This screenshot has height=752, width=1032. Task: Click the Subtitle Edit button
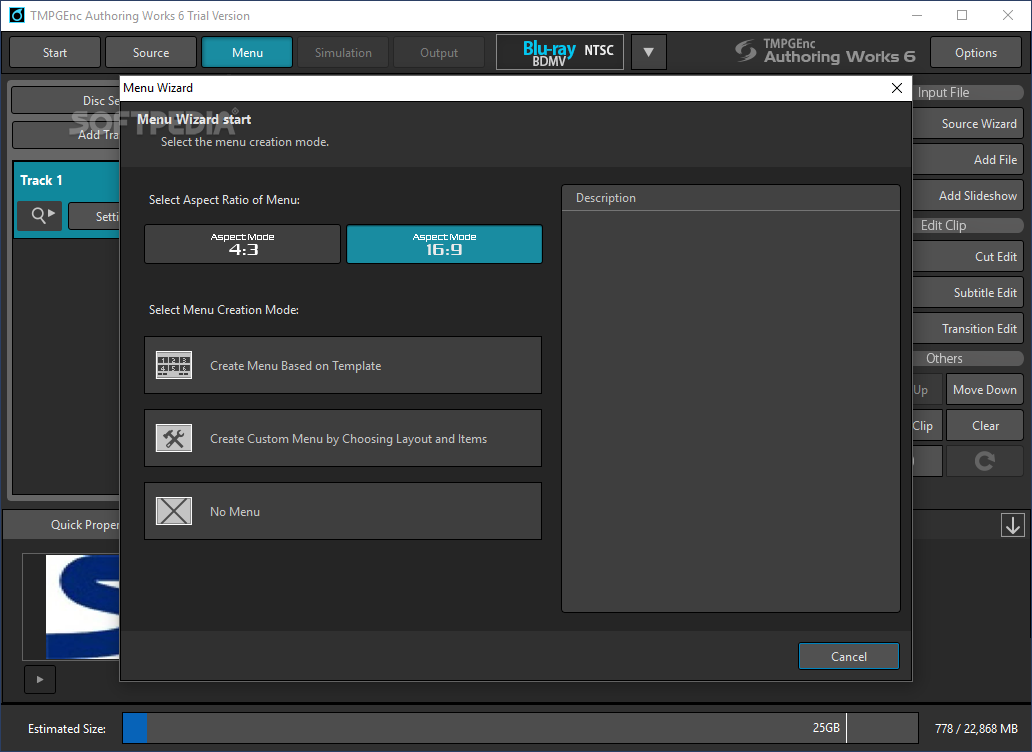968,293
